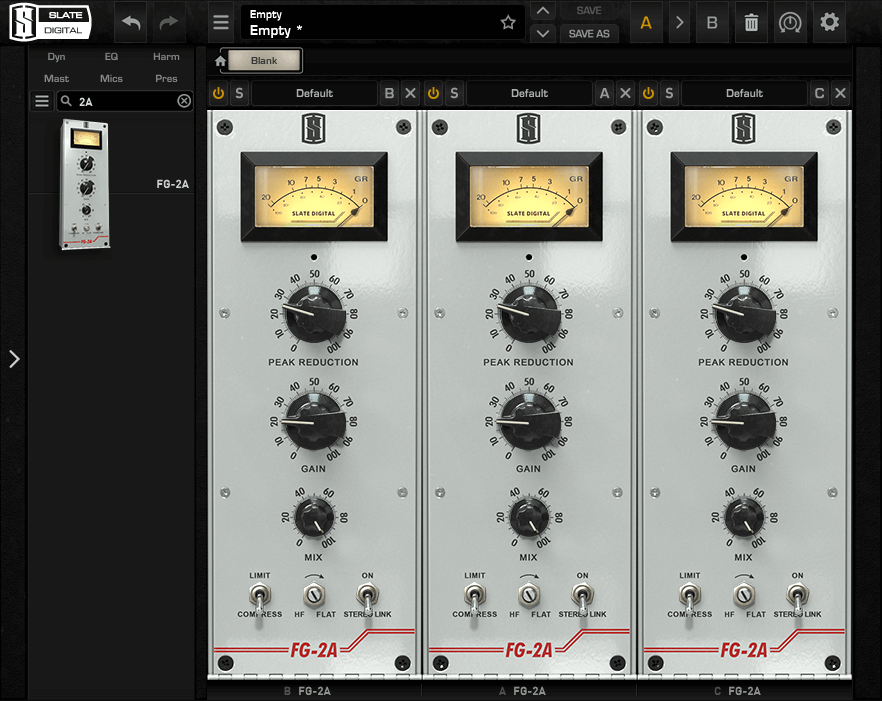Go to next preset with down chevron
882x701 pixels.
point(542,34)
